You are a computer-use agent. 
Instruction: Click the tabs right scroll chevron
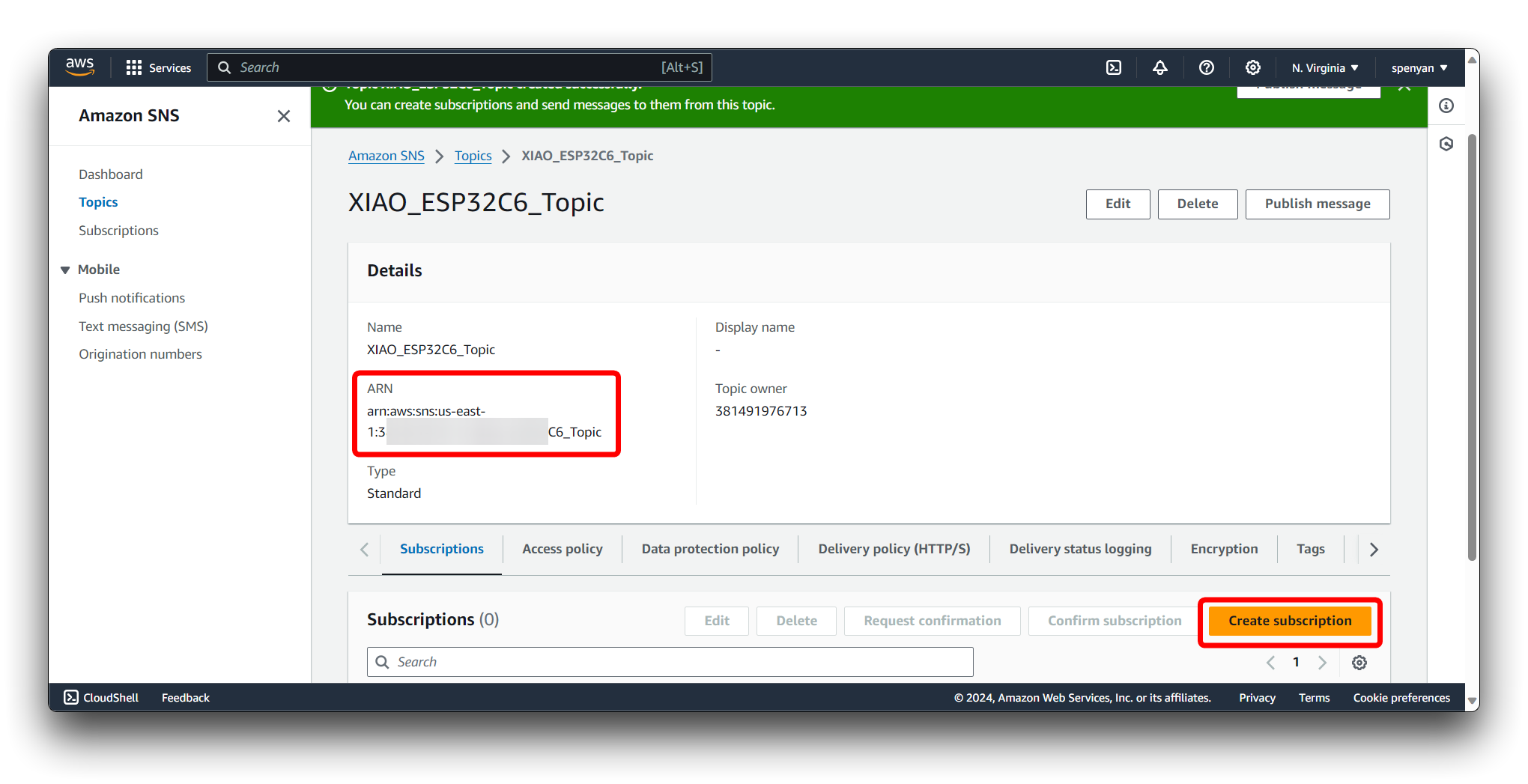1374,550
